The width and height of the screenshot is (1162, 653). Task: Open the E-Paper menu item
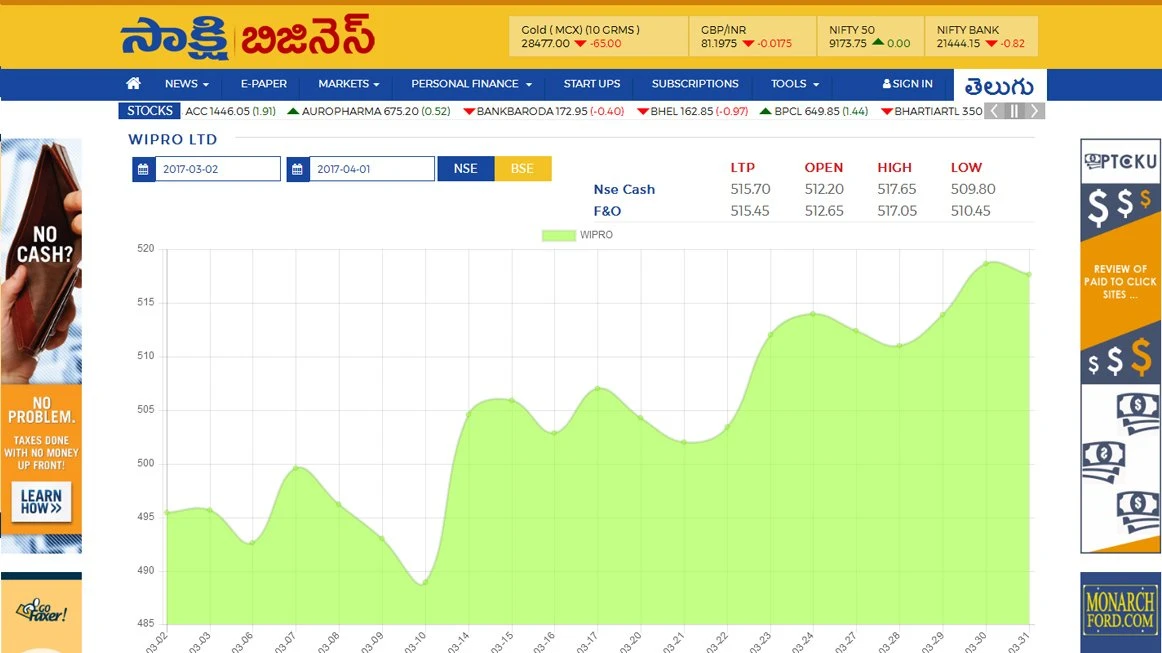[x=264, y=84]
